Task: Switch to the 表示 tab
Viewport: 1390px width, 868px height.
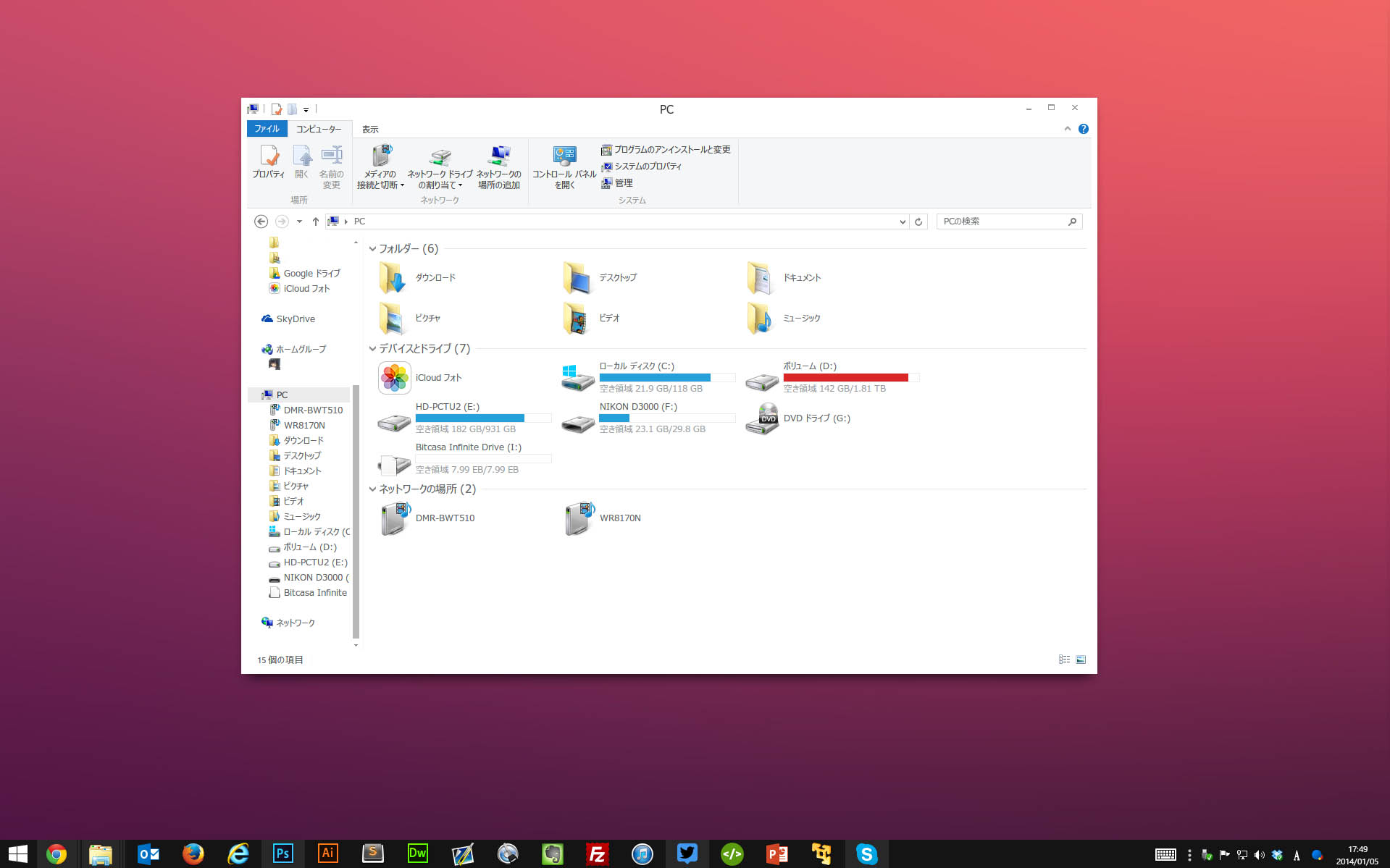Action: [x=370, y=130]
